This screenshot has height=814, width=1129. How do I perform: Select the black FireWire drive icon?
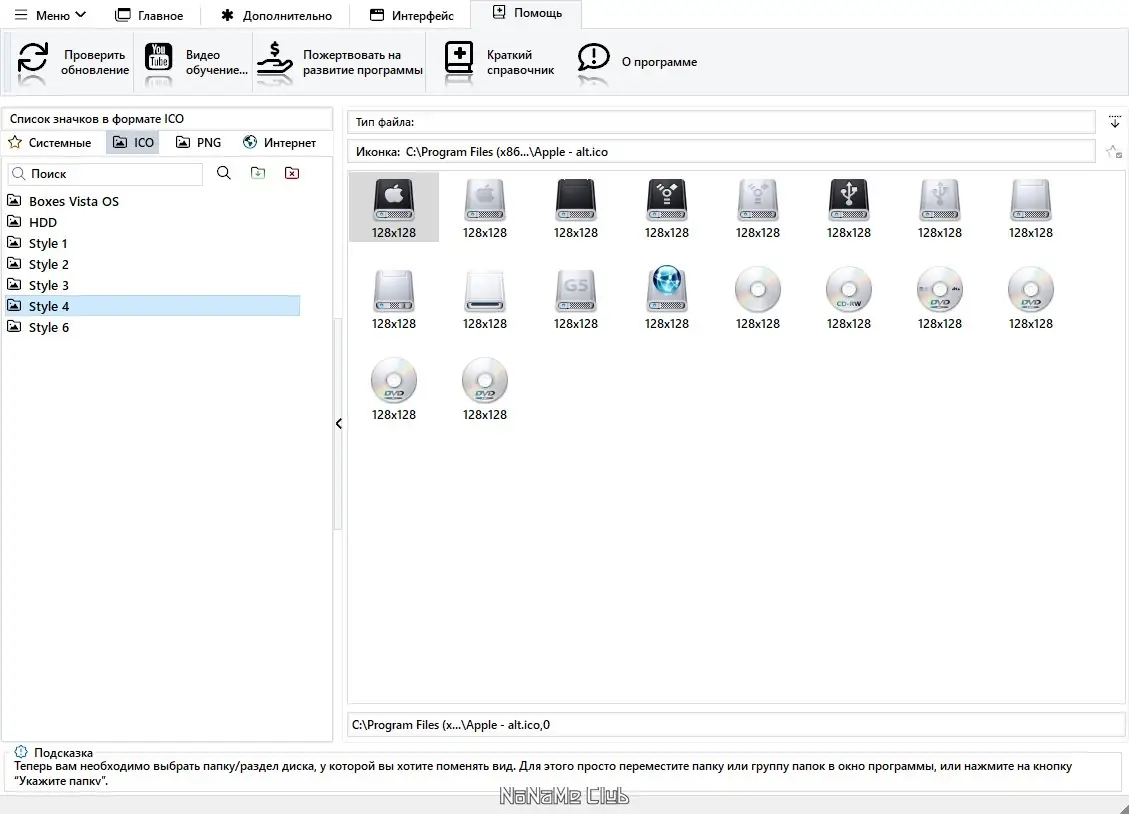667,208
